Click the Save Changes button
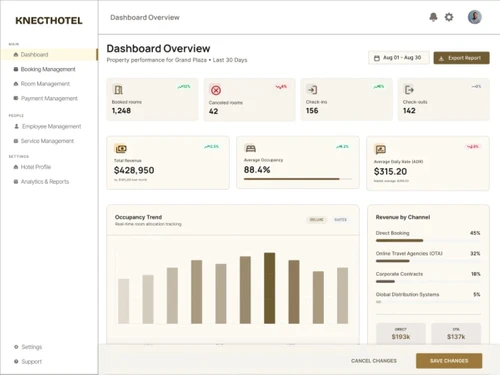 [449, 361]
